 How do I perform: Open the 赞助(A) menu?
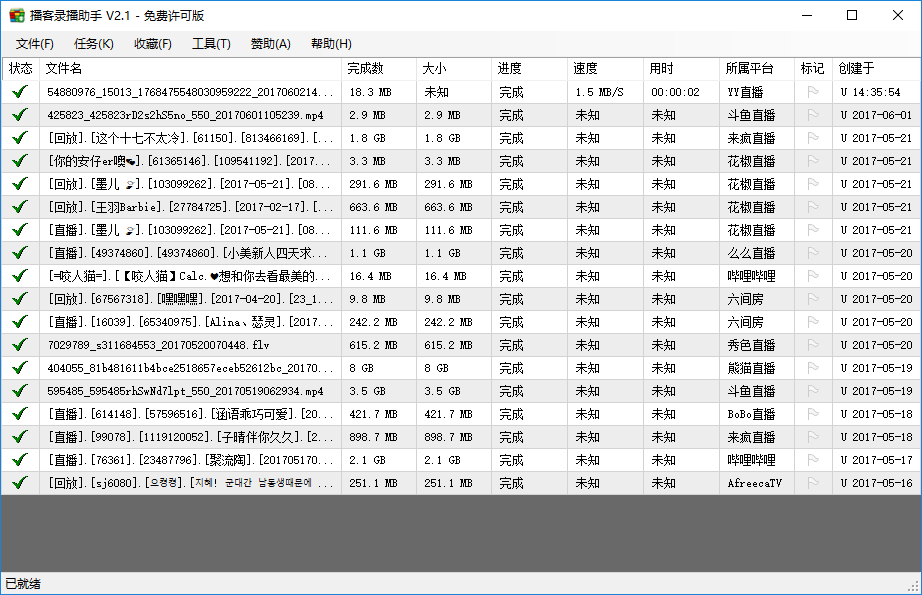coord(270,44)
